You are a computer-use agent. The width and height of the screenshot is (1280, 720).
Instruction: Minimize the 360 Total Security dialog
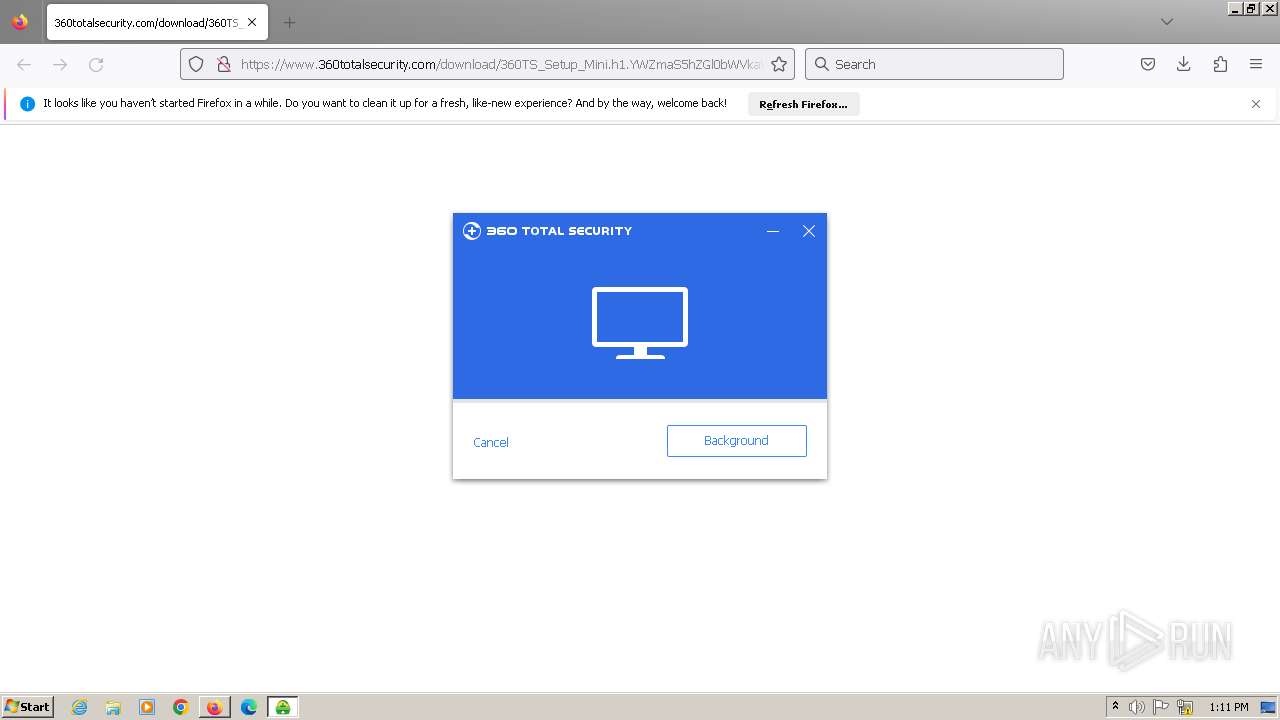(x=773, y=231)
